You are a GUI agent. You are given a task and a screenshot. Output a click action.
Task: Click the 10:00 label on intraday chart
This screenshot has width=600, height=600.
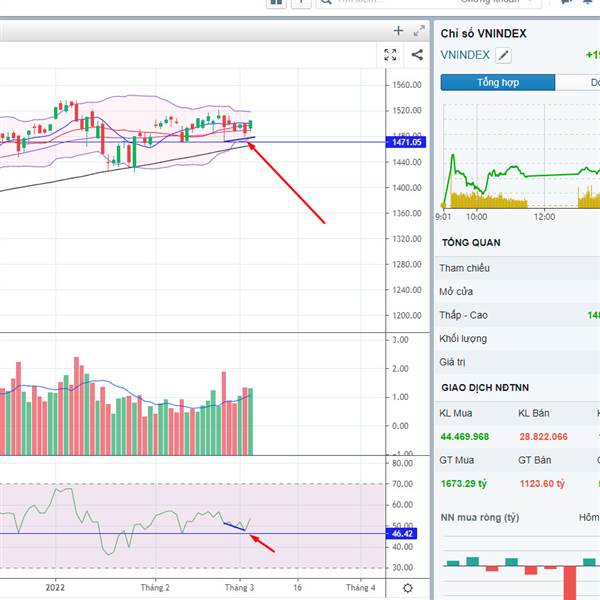click(x=476, y=217)
